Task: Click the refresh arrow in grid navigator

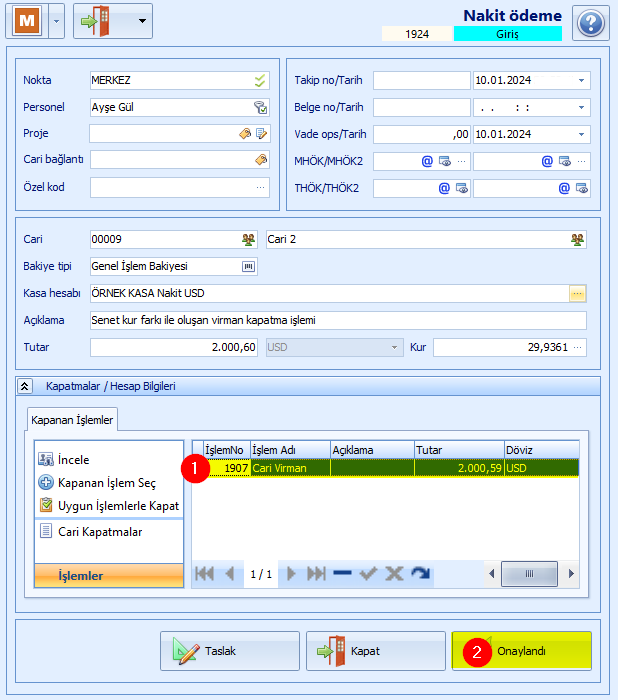Action: click(420, 574)
